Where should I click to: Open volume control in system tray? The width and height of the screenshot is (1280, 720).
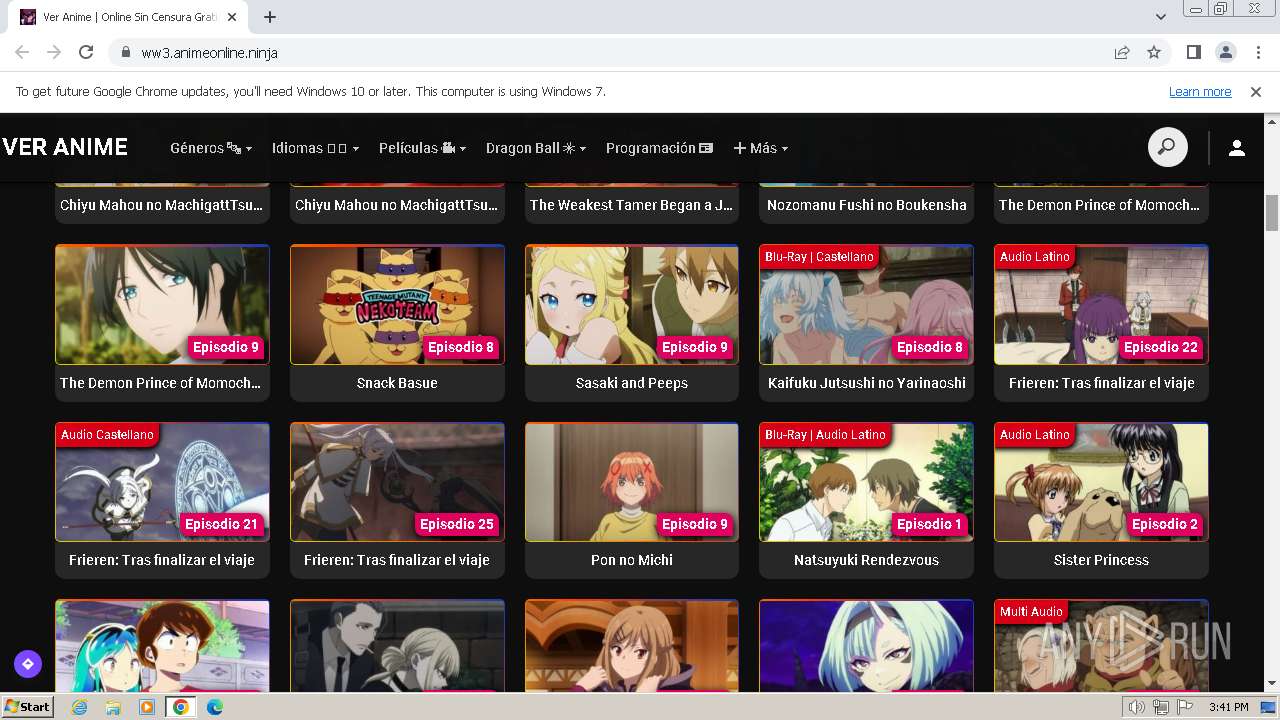pos(1136,707)
